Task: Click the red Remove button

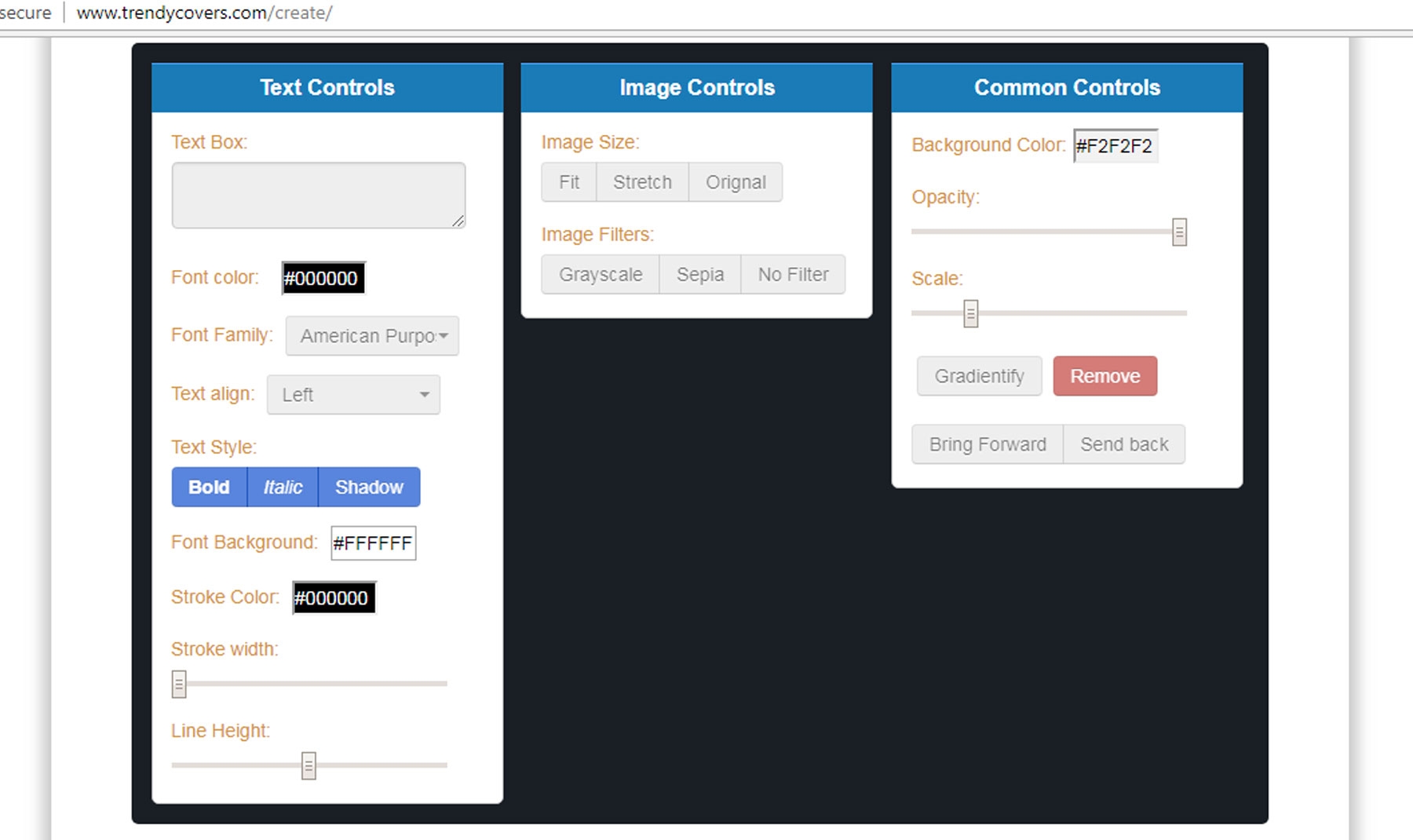Action: (x=1105, y=376)
